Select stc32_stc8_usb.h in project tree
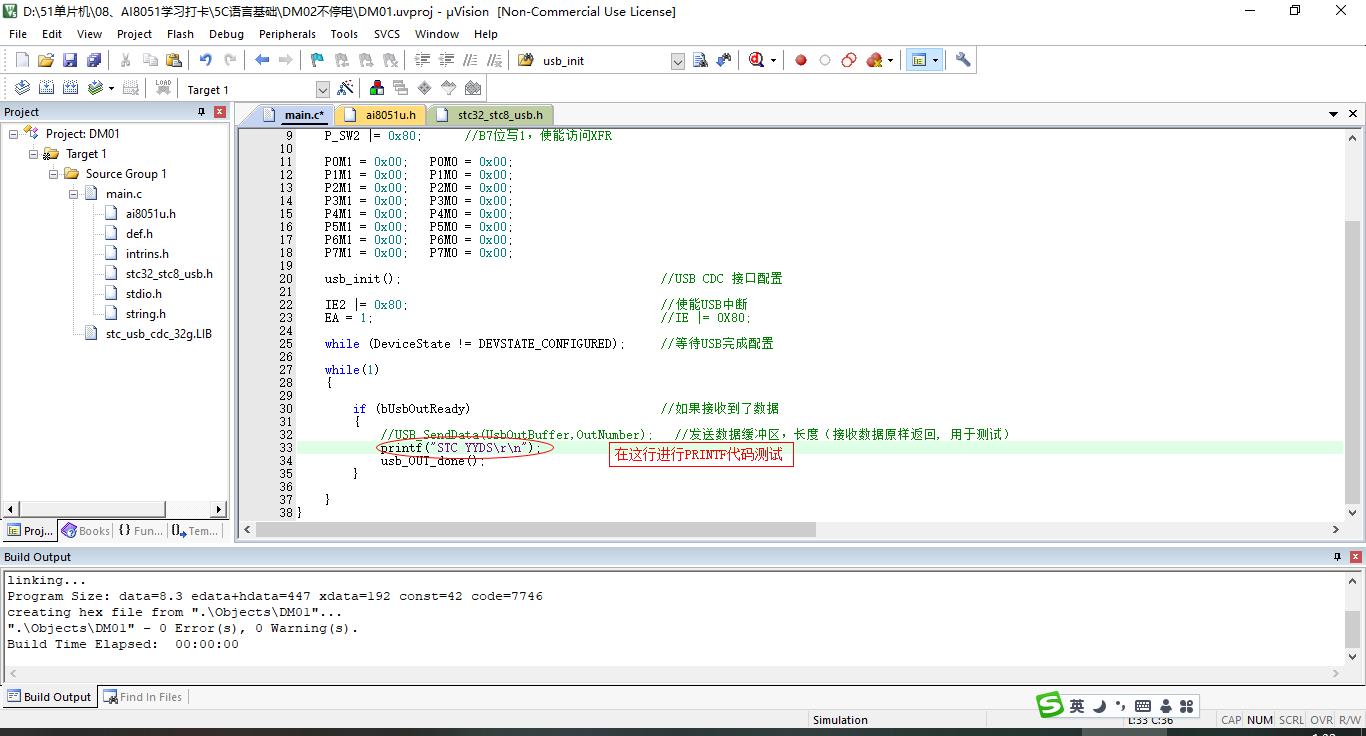 [168, 274]
